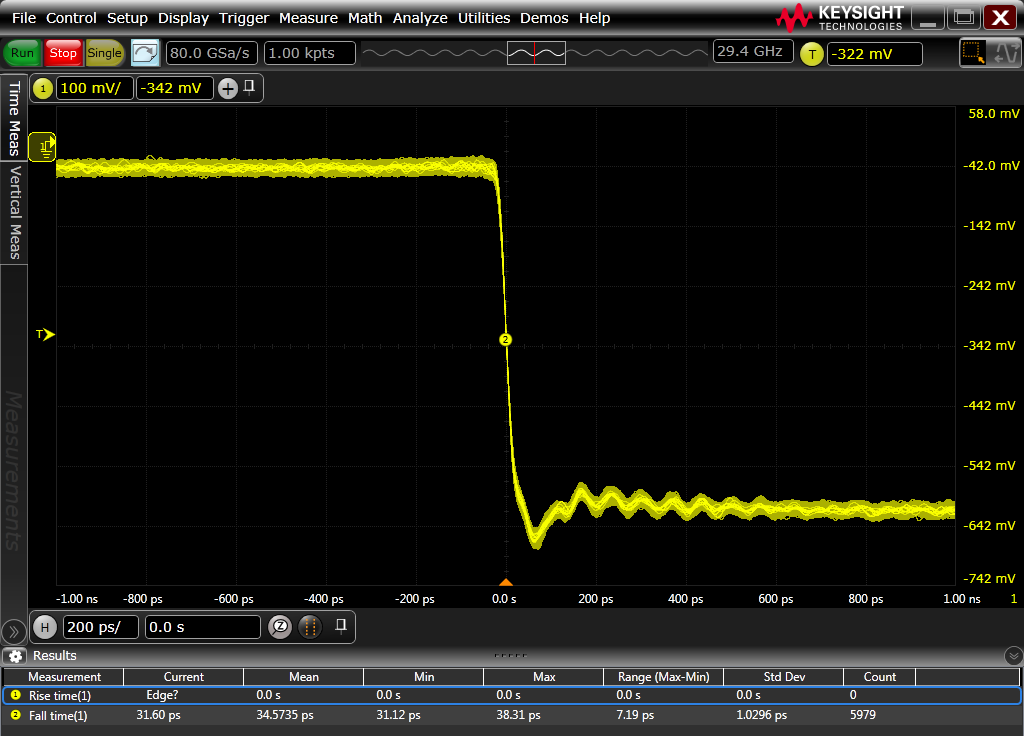Click the yellow T trigger icon

click(x=811, y=54)
